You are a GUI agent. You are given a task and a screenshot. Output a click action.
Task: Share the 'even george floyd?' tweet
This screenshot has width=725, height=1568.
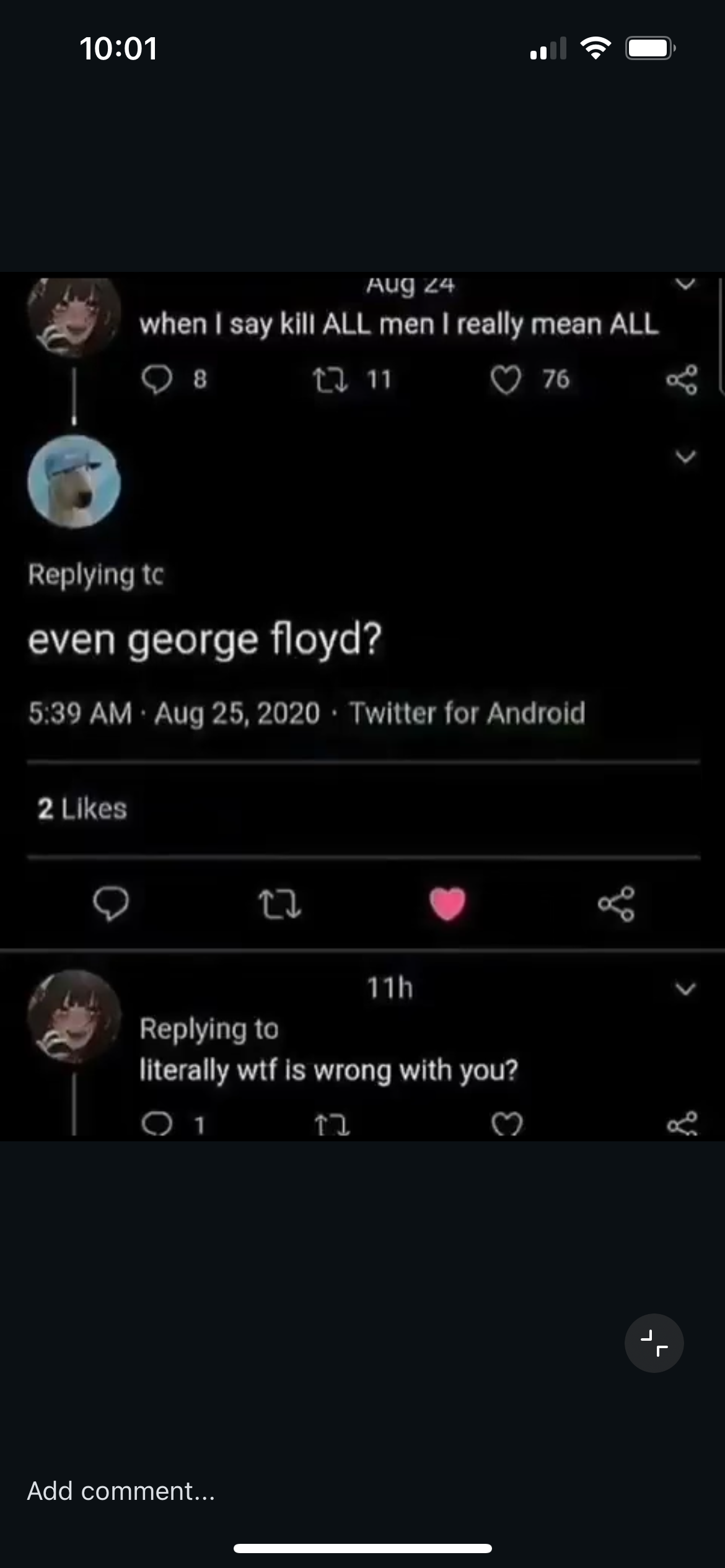click(x=616, y=904)
